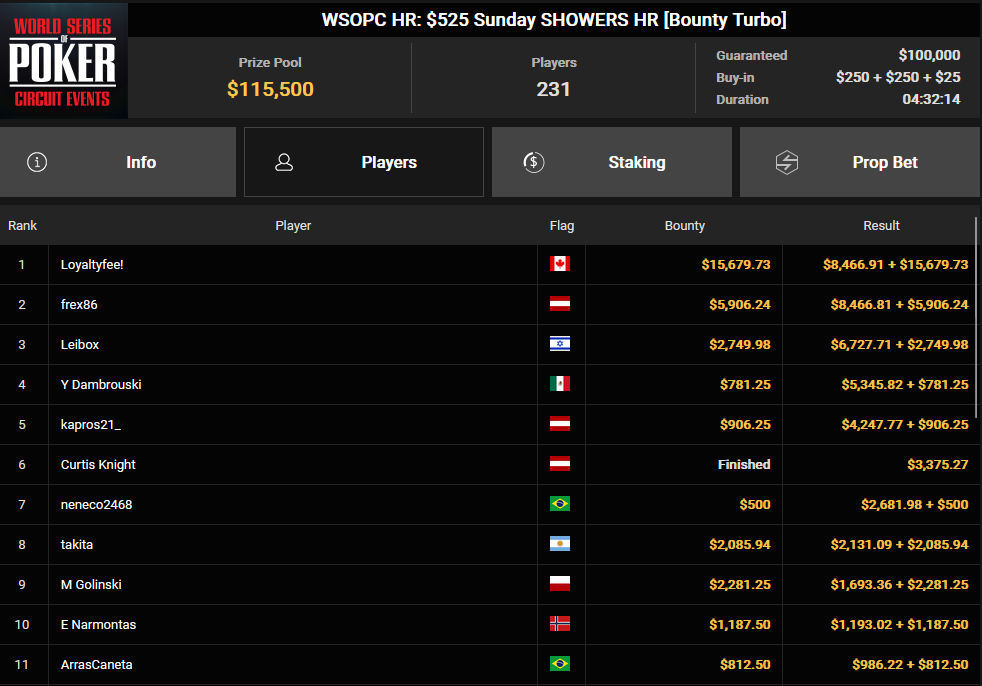Screen dimensions: 982x686
Task: Click Argentina flag in takita row
Action: 559,544
